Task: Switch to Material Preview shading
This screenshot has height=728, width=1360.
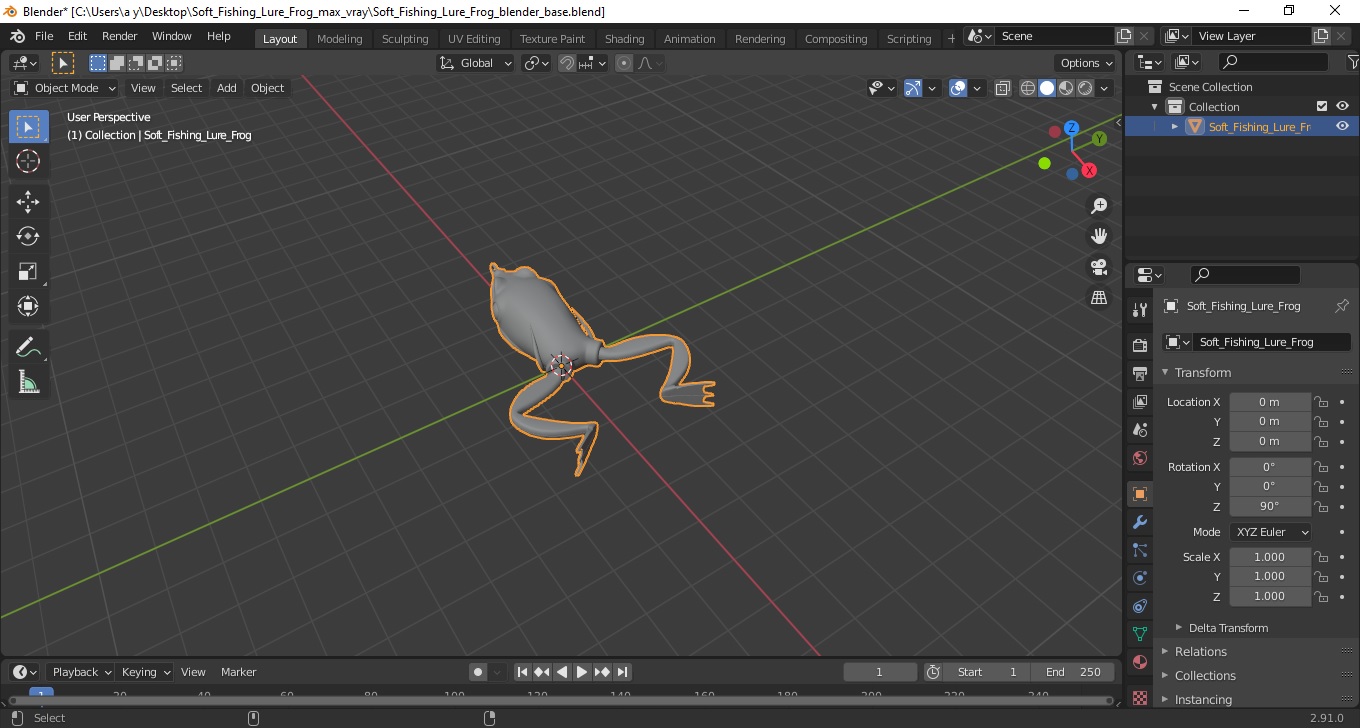Action: (x=1066, y=88)
